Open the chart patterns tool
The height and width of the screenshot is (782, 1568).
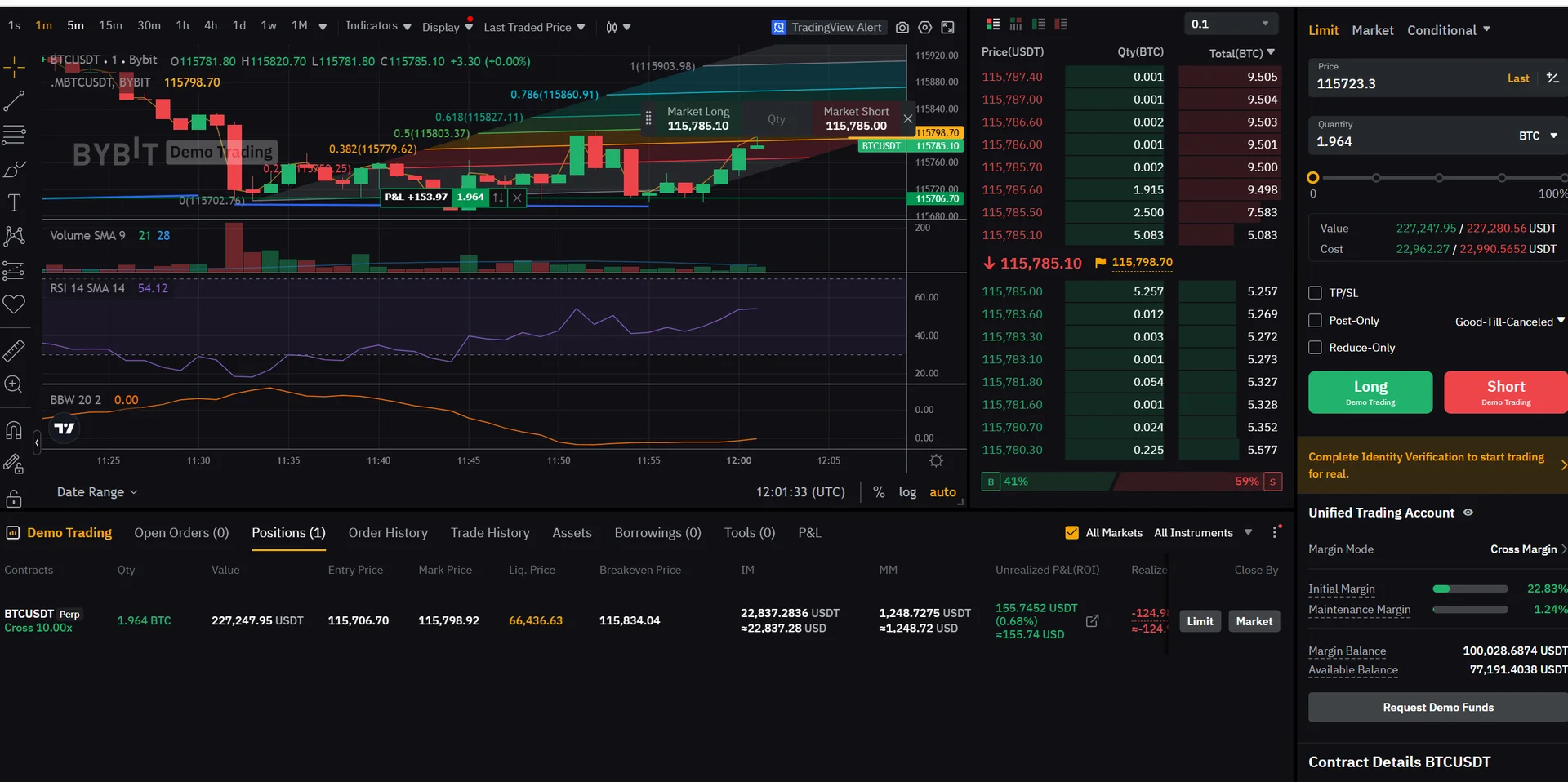(x=14, y=237)
